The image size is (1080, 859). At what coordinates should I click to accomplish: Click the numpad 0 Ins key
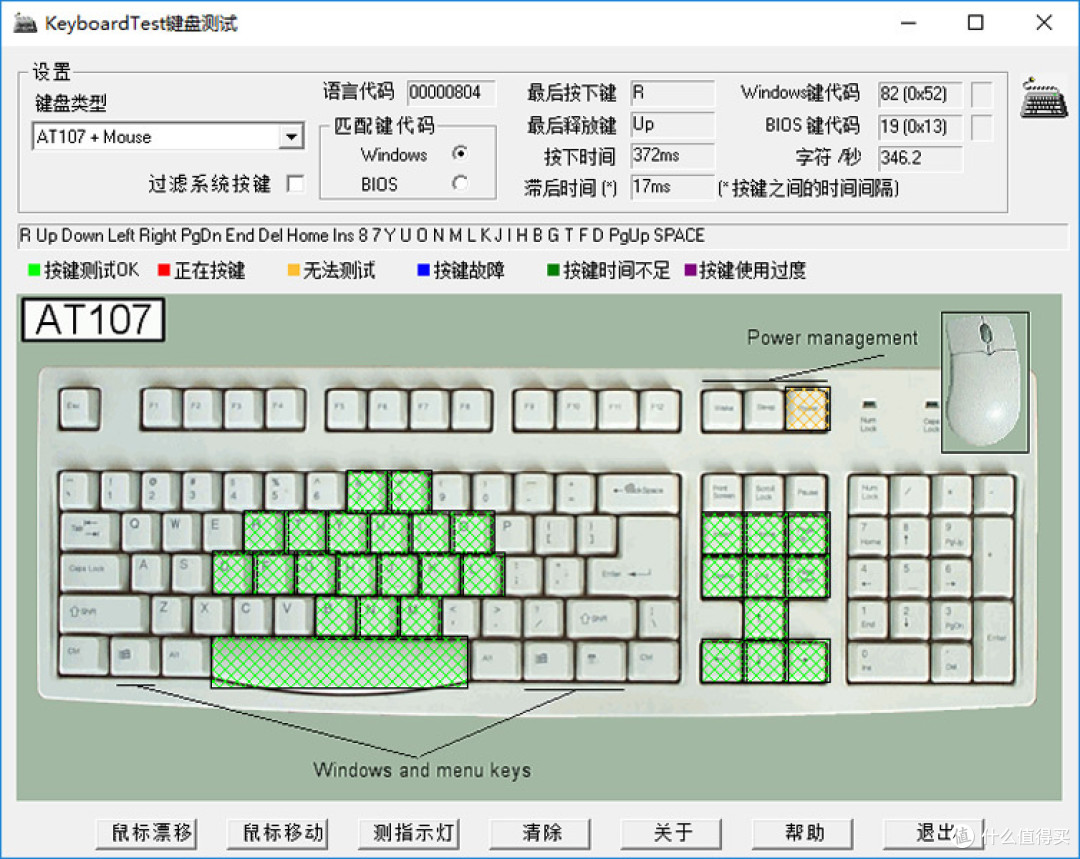tap(889, 660)
